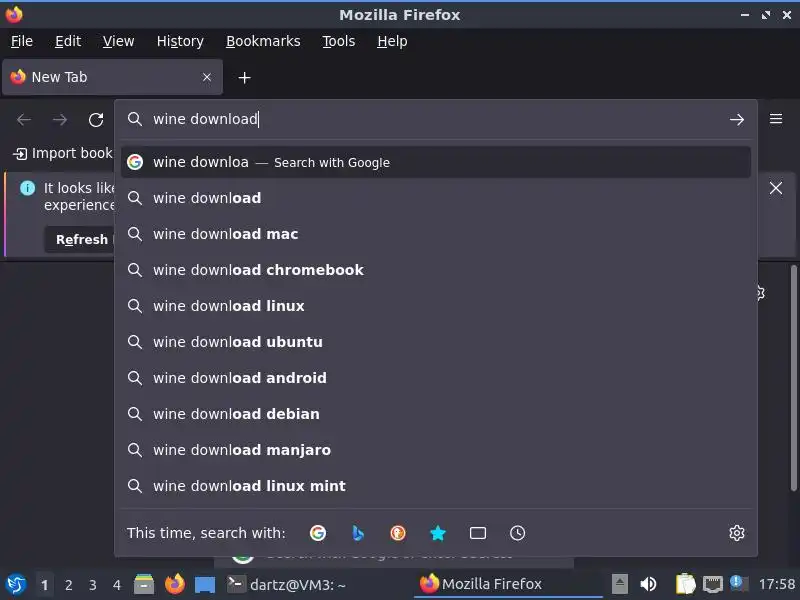Search open tabs using the tabs icon
This screenshot has width=800, height=600.
(x=478, y=533)
